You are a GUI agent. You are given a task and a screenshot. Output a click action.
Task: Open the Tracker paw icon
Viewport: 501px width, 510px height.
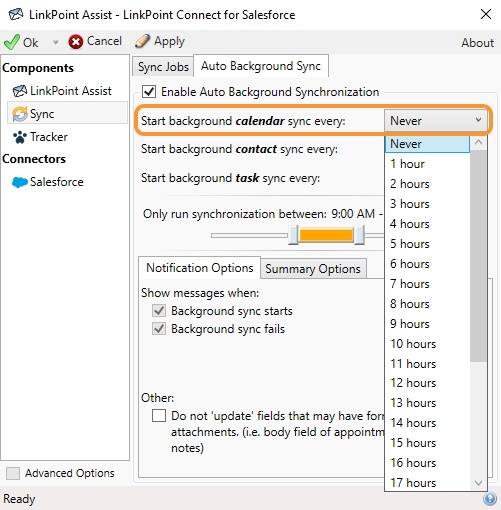20,137
